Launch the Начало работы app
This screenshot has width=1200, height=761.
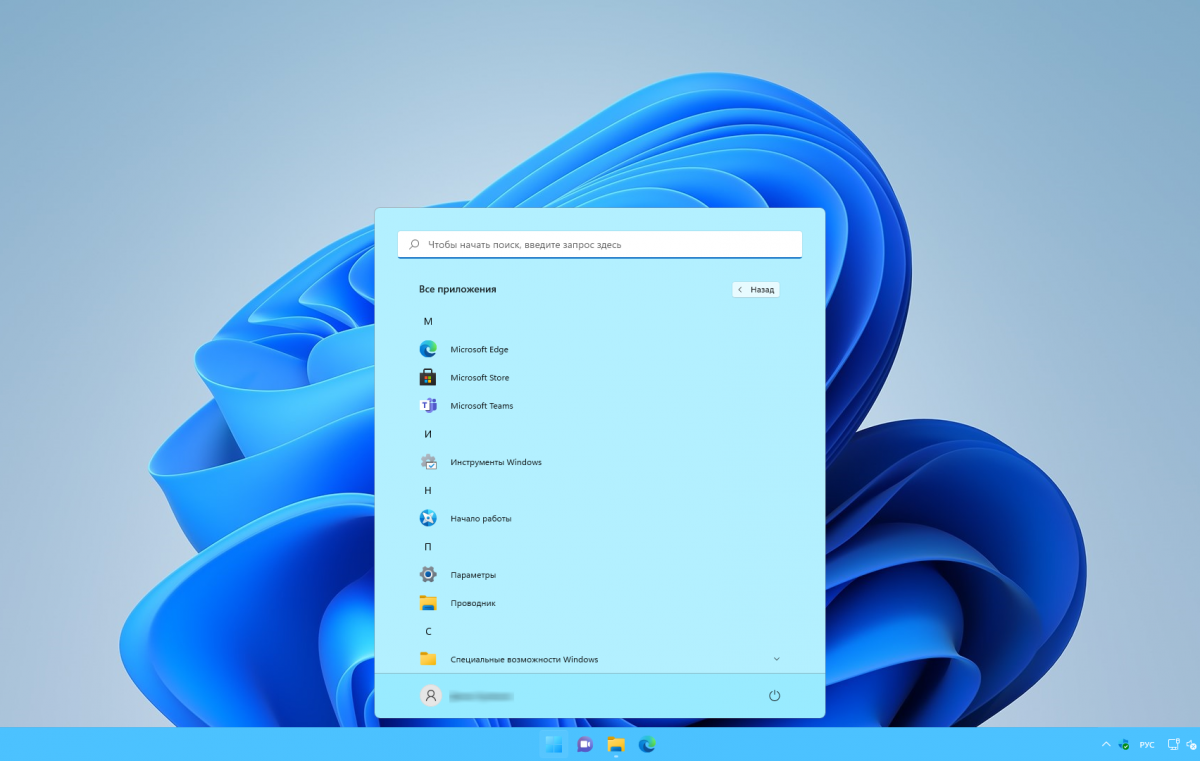coord(480,519)
